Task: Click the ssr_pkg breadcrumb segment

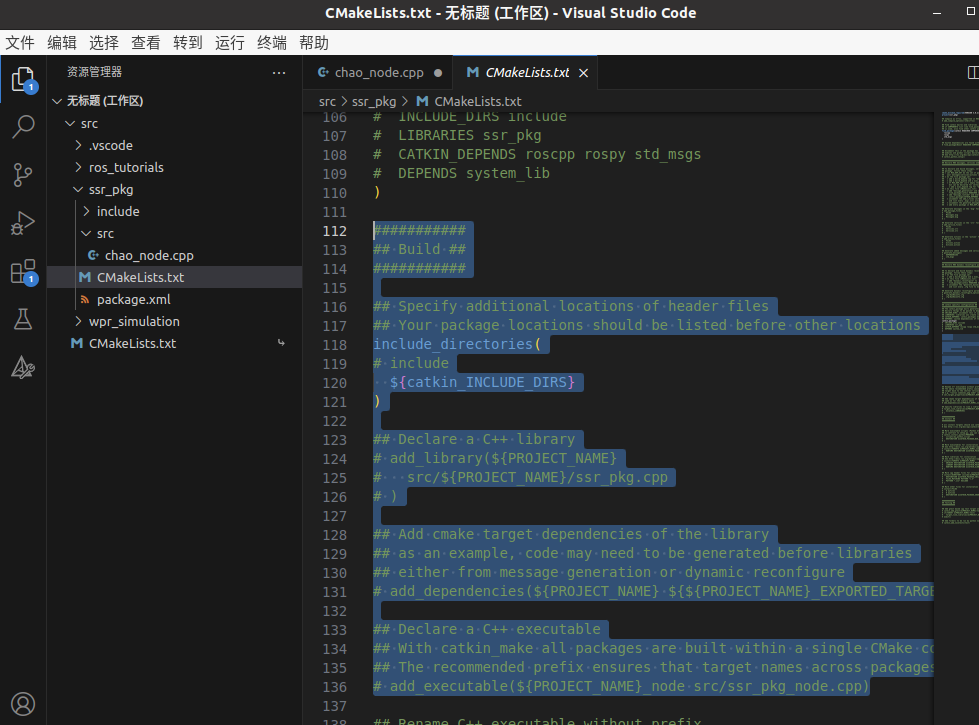Action: tap(373, 101)
